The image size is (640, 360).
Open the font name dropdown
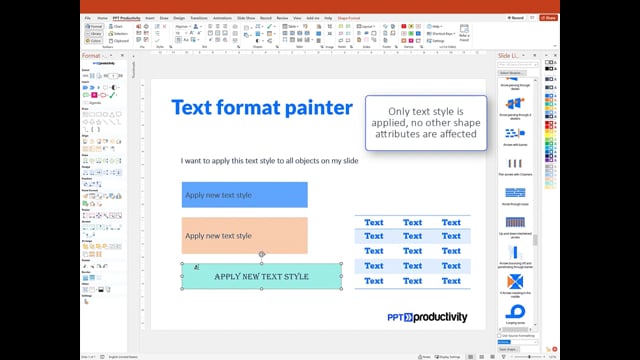tap(182, 27)
